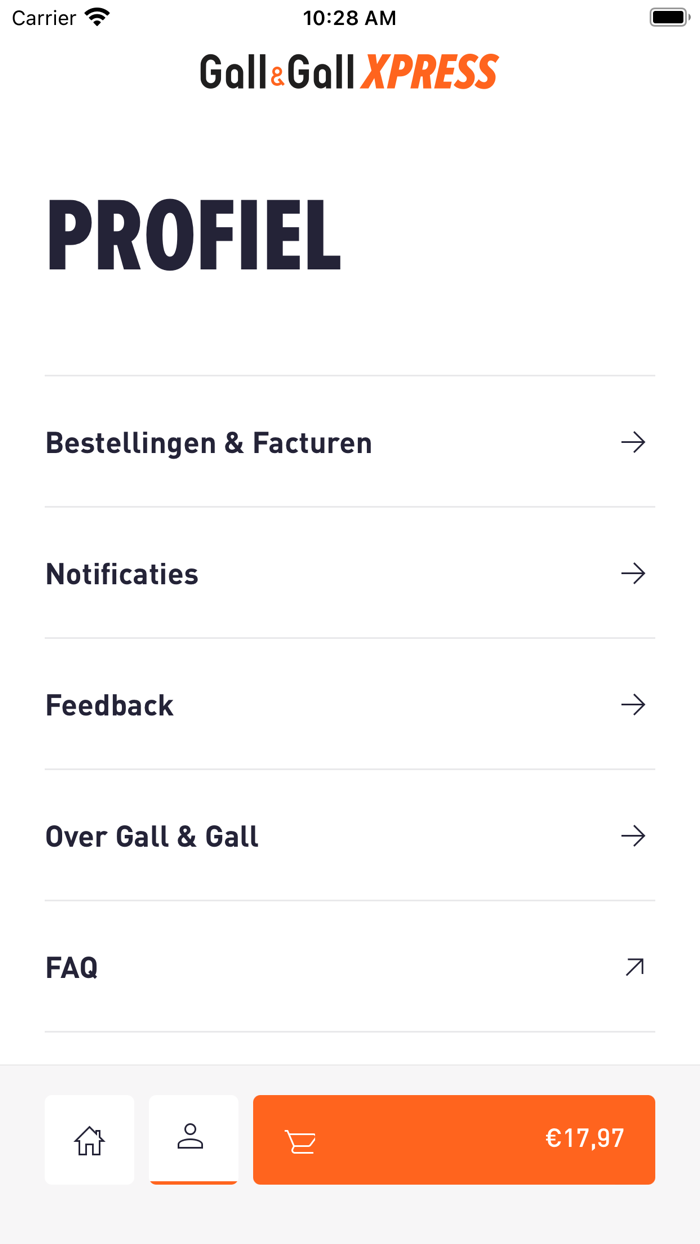The width and height of the screenshot is (700, 1244).
Task: Open the FAQ entry
Action: click(x=72, y=968)
